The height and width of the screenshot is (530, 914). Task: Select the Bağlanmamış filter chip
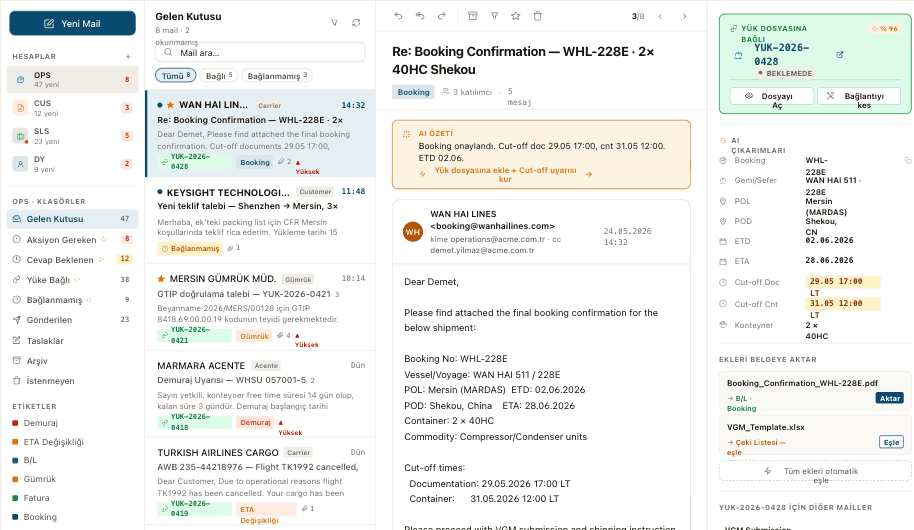[x=276, y=76]
